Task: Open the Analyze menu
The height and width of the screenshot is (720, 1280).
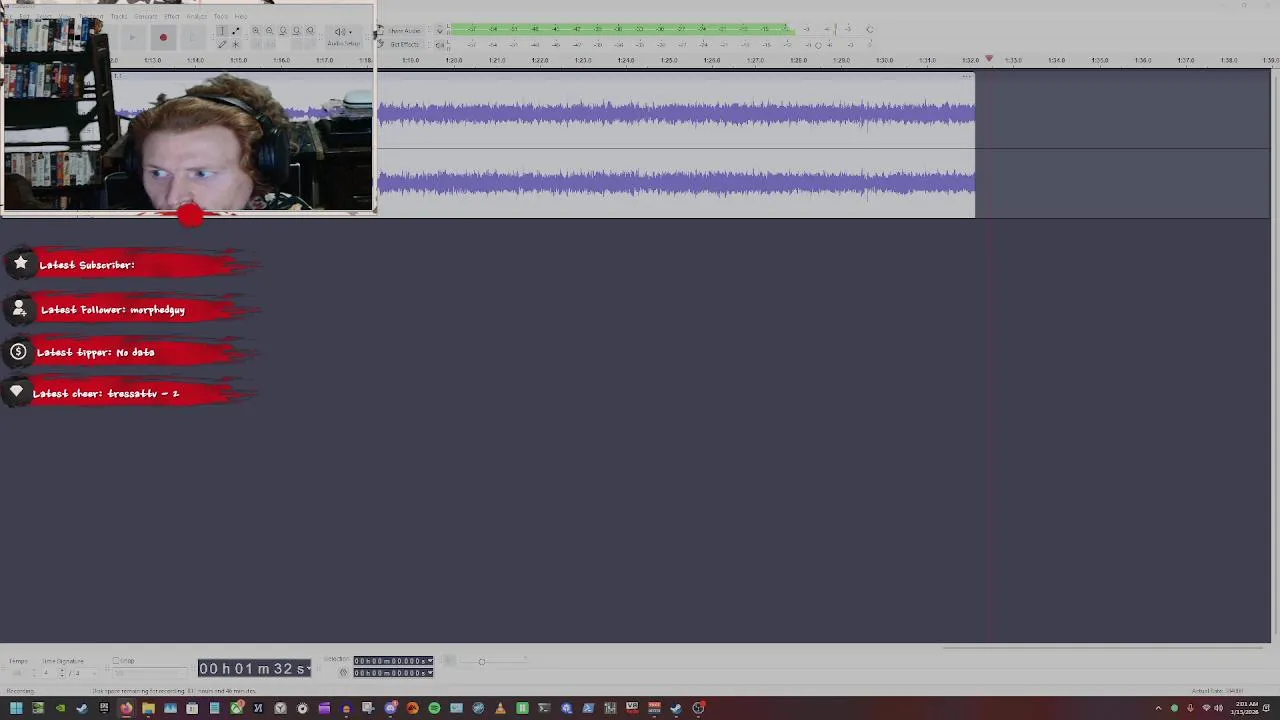Action: 196,16
